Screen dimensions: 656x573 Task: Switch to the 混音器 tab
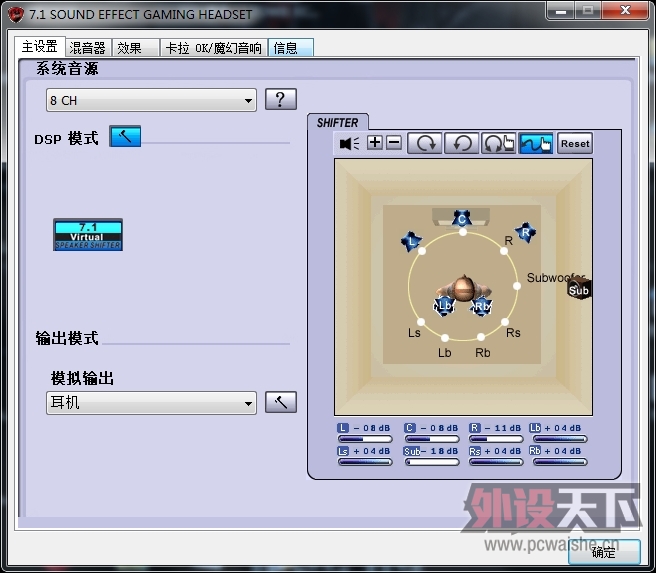pos(87,48)
